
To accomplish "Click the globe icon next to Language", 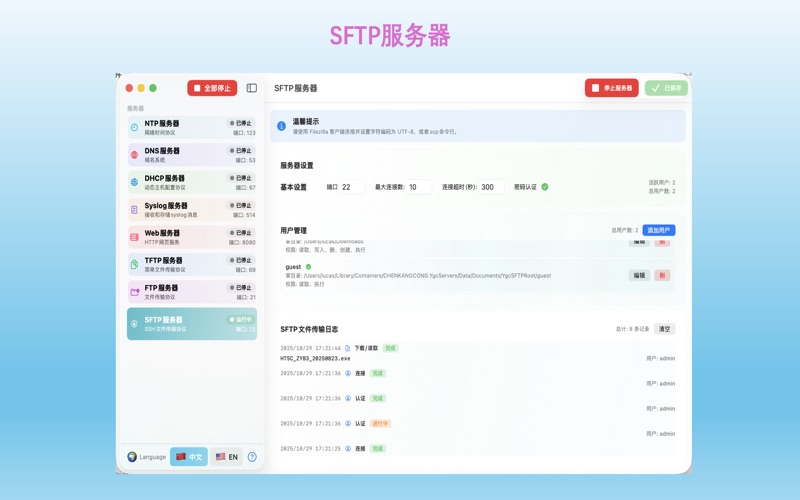I will [x=132, y=457].
